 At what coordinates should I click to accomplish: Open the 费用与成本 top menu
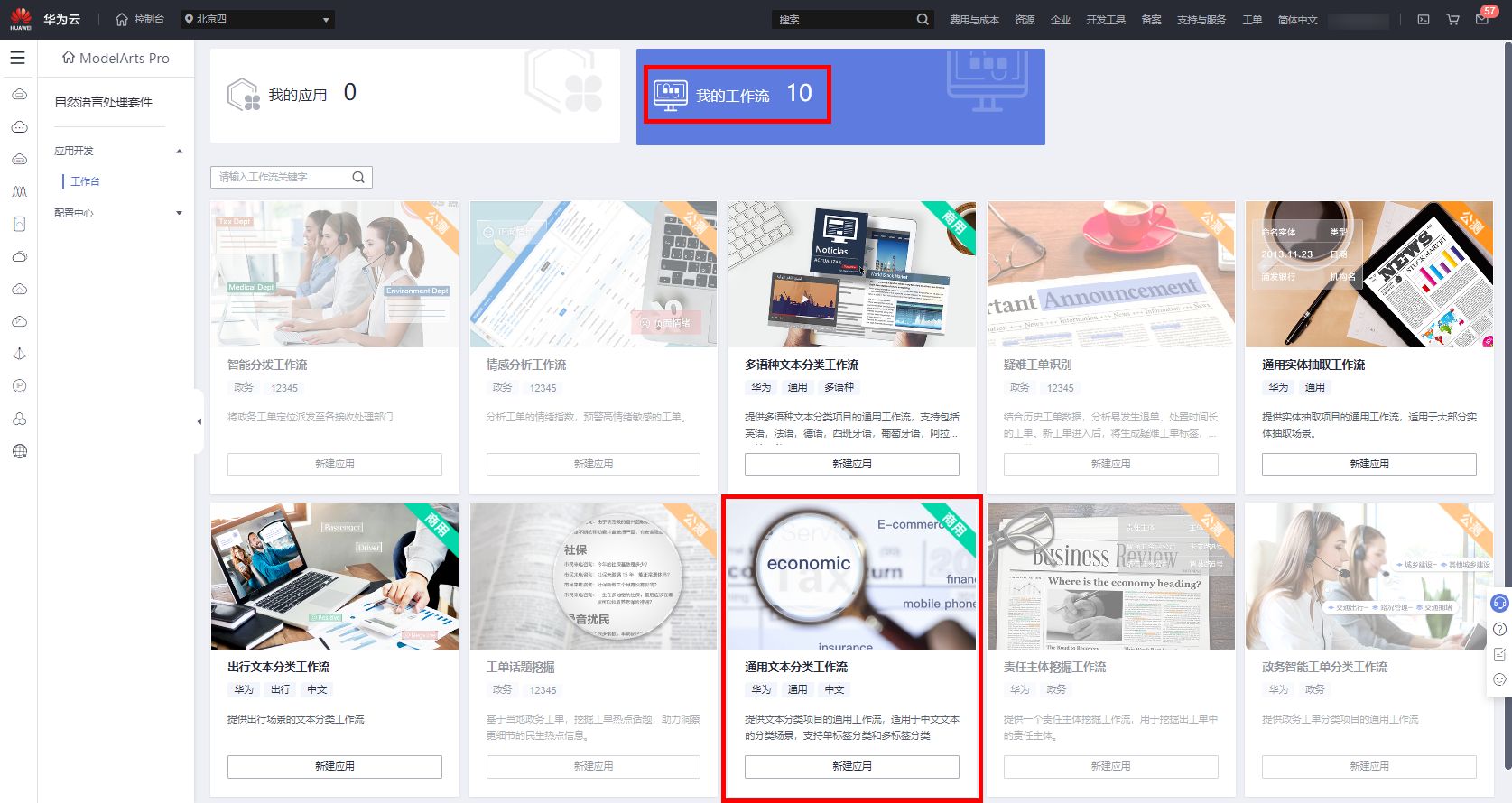[x=973, y=19]
